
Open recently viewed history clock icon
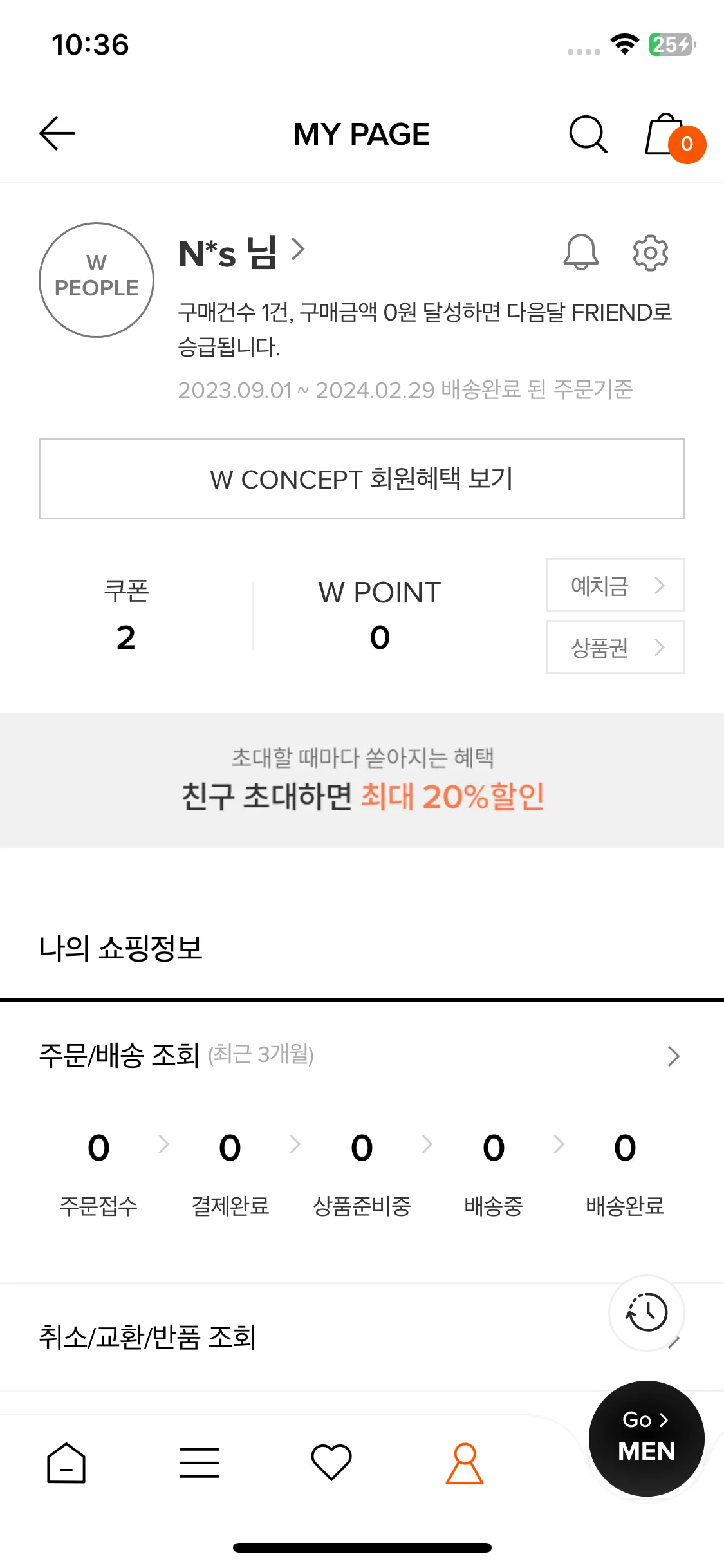click(647, 1312)
